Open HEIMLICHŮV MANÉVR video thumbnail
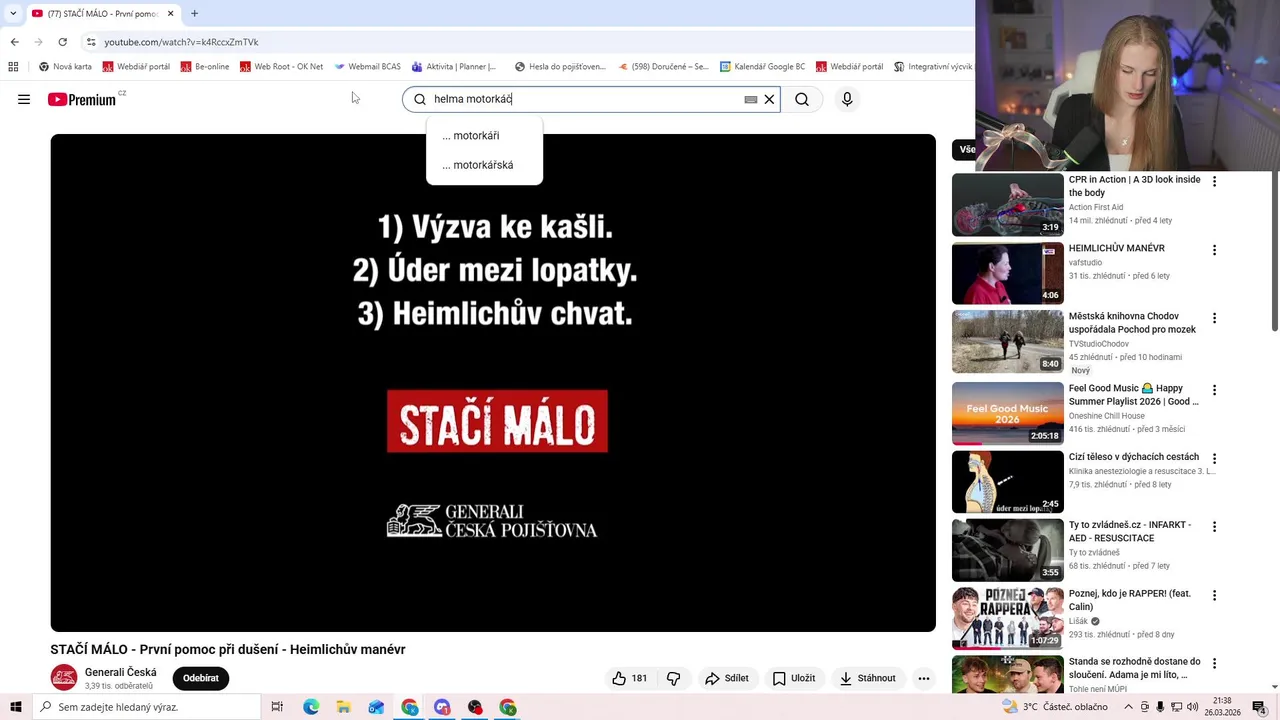 click(x=1008, y=273)
